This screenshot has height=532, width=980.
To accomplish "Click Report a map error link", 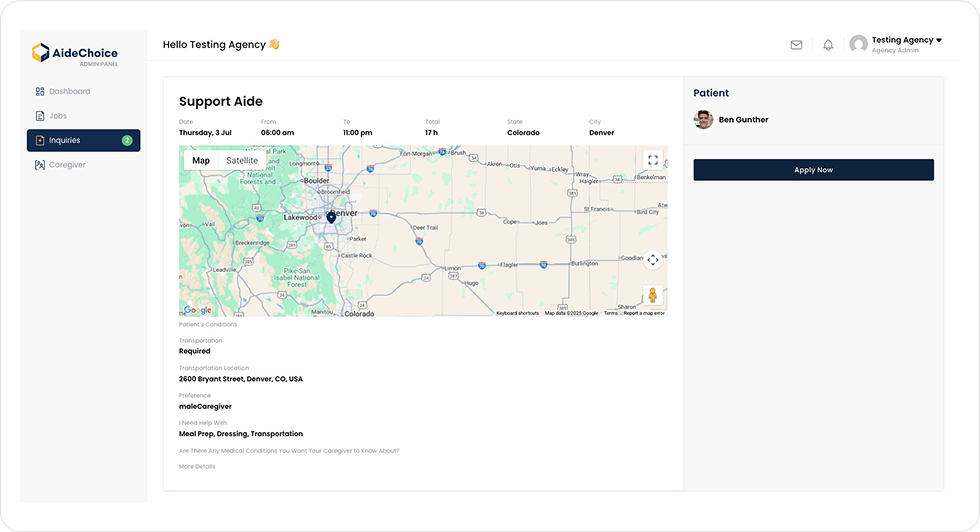I will click(x=644, y=313).
